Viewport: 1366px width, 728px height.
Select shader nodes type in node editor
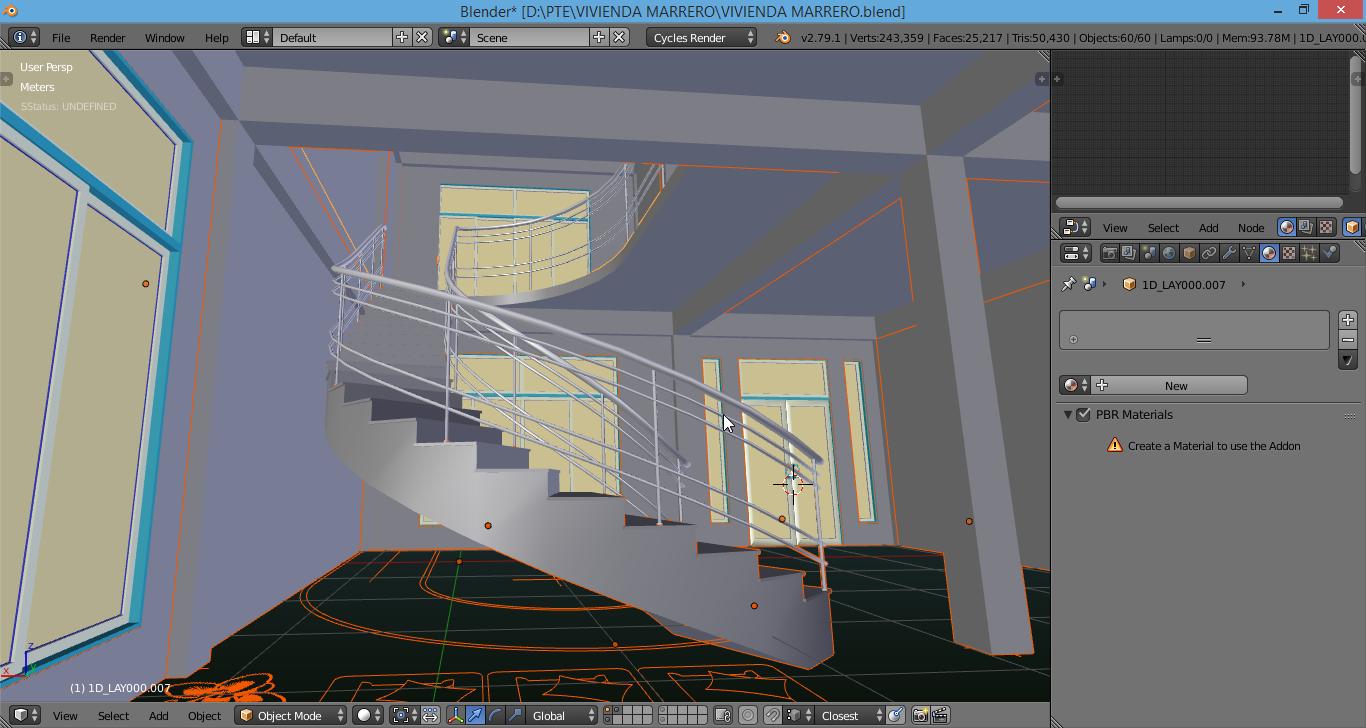coord(1287,227)
